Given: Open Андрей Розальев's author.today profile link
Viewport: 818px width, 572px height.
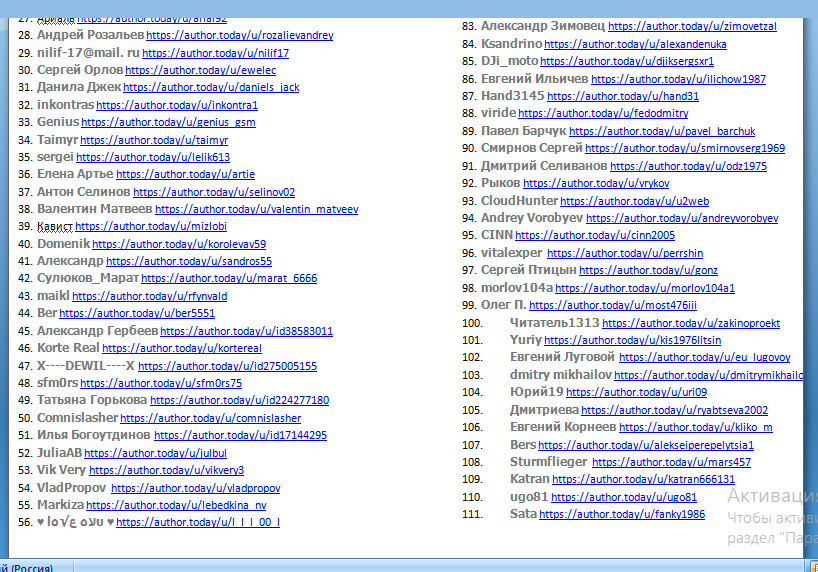Looking at the screenshot, I should click(239, 35).
